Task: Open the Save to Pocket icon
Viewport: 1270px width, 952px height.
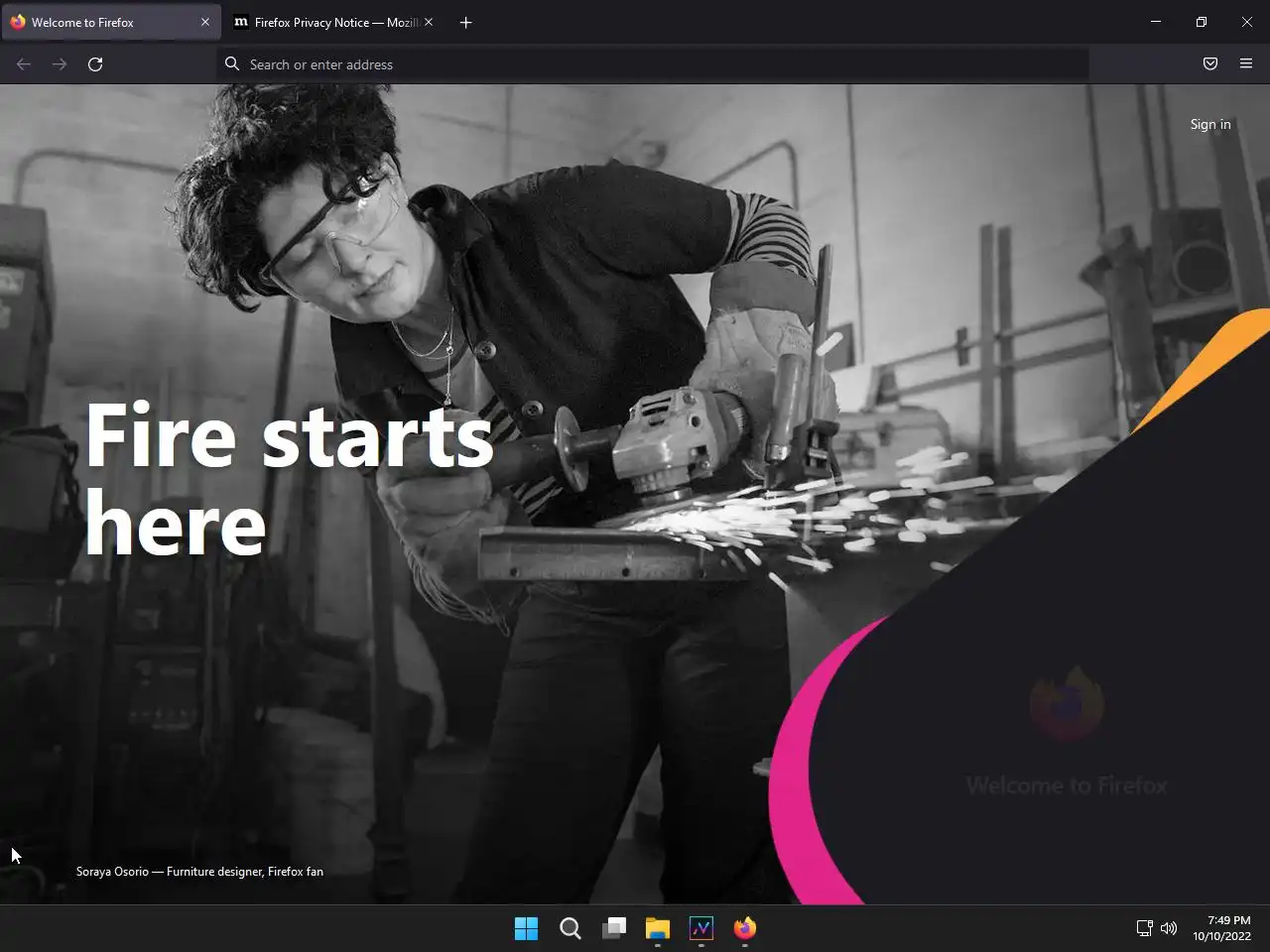Action: [1210, 64]
